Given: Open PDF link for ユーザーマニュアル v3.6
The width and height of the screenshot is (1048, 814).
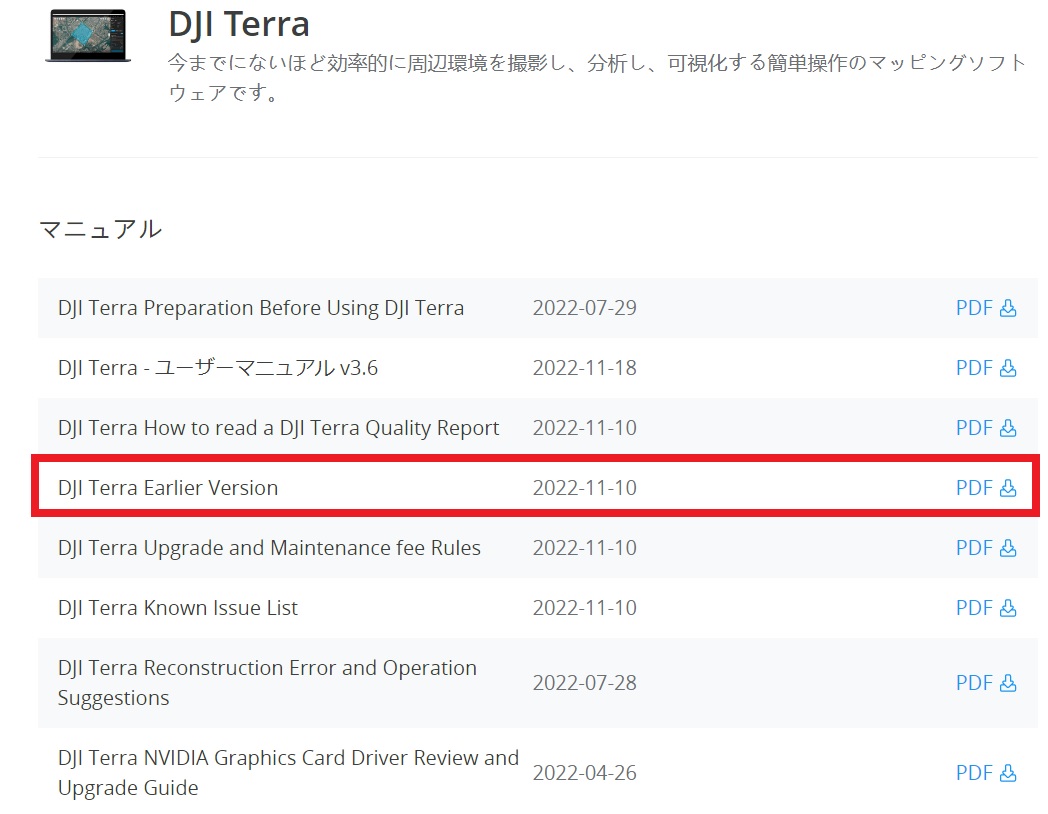Looking at the screenshot, I should pos(974,368).
